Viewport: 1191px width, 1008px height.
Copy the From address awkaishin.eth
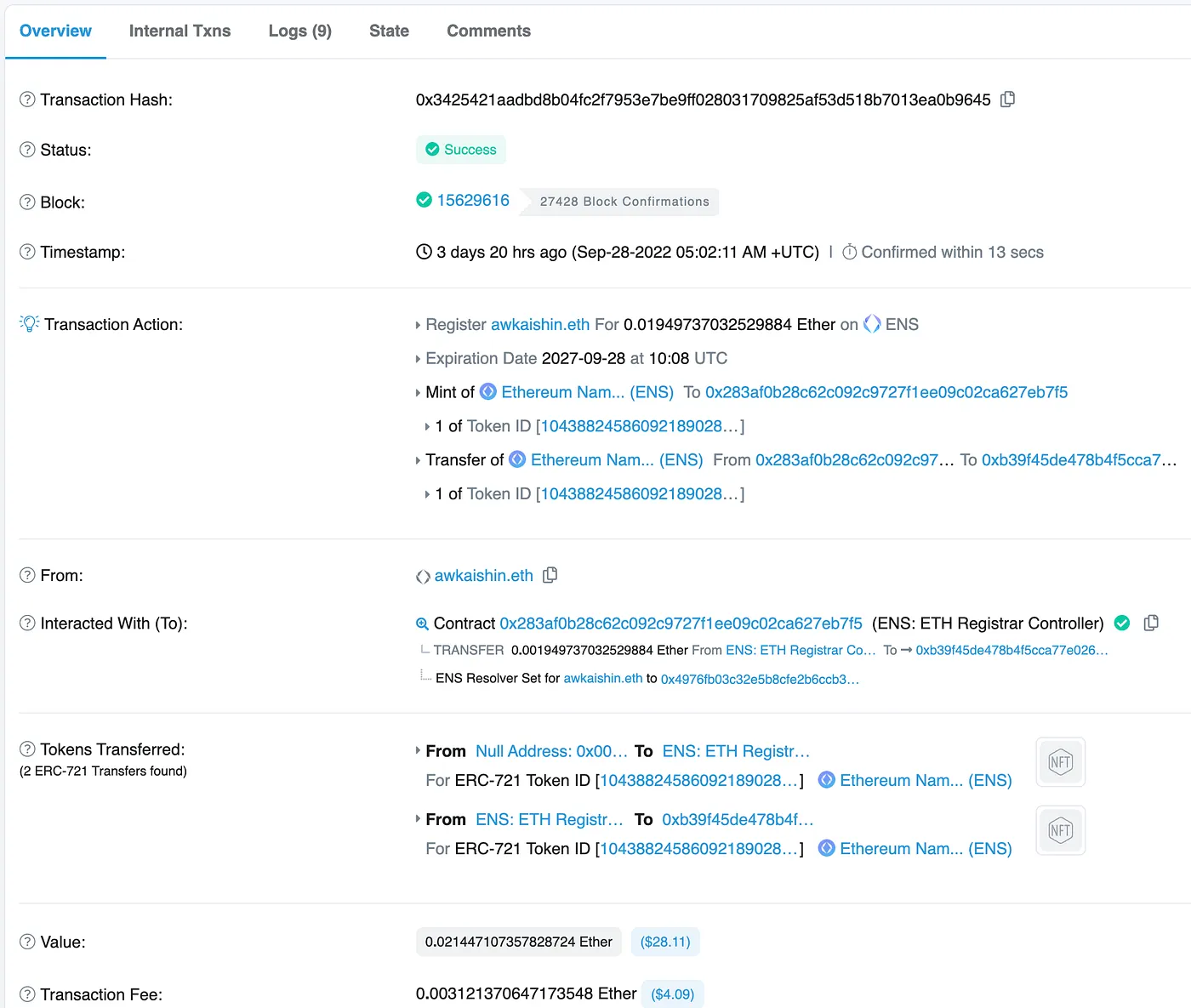550,575
